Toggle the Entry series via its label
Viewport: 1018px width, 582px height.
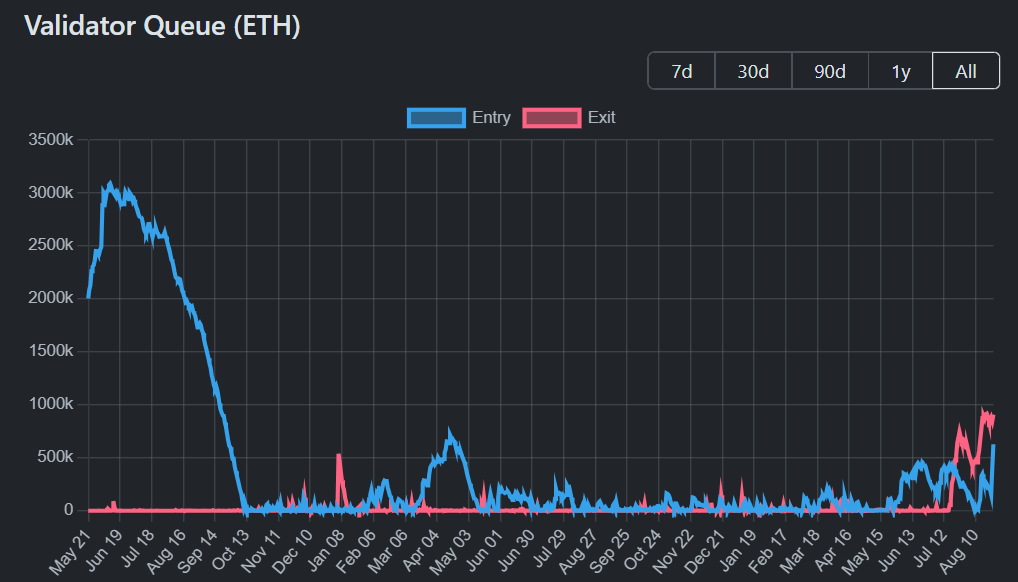point(491,118)
